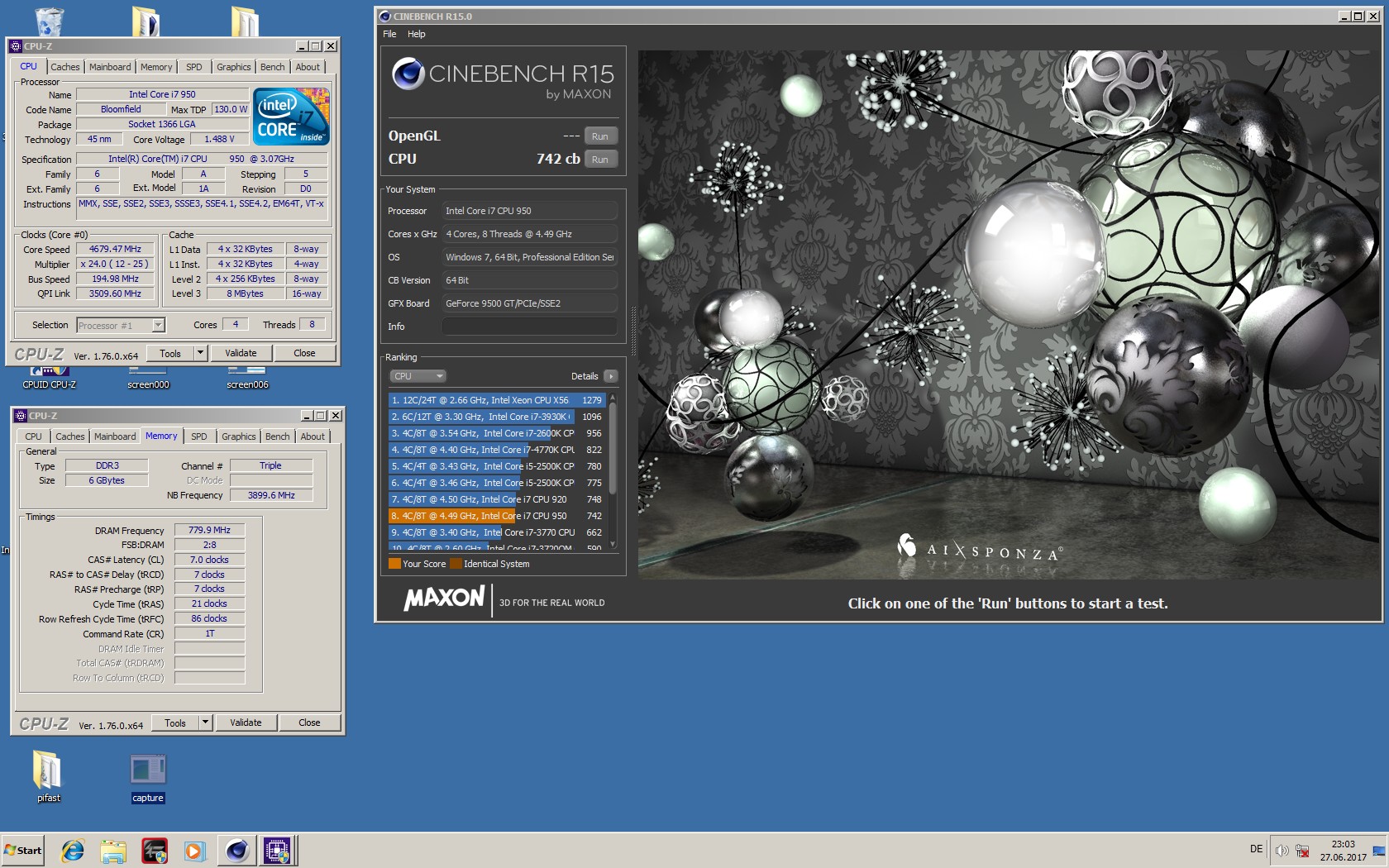Click Tools button in upper CPU-Z
Image resolution: width=1389 pixels, height=868 pixels.
coord(170,353)
